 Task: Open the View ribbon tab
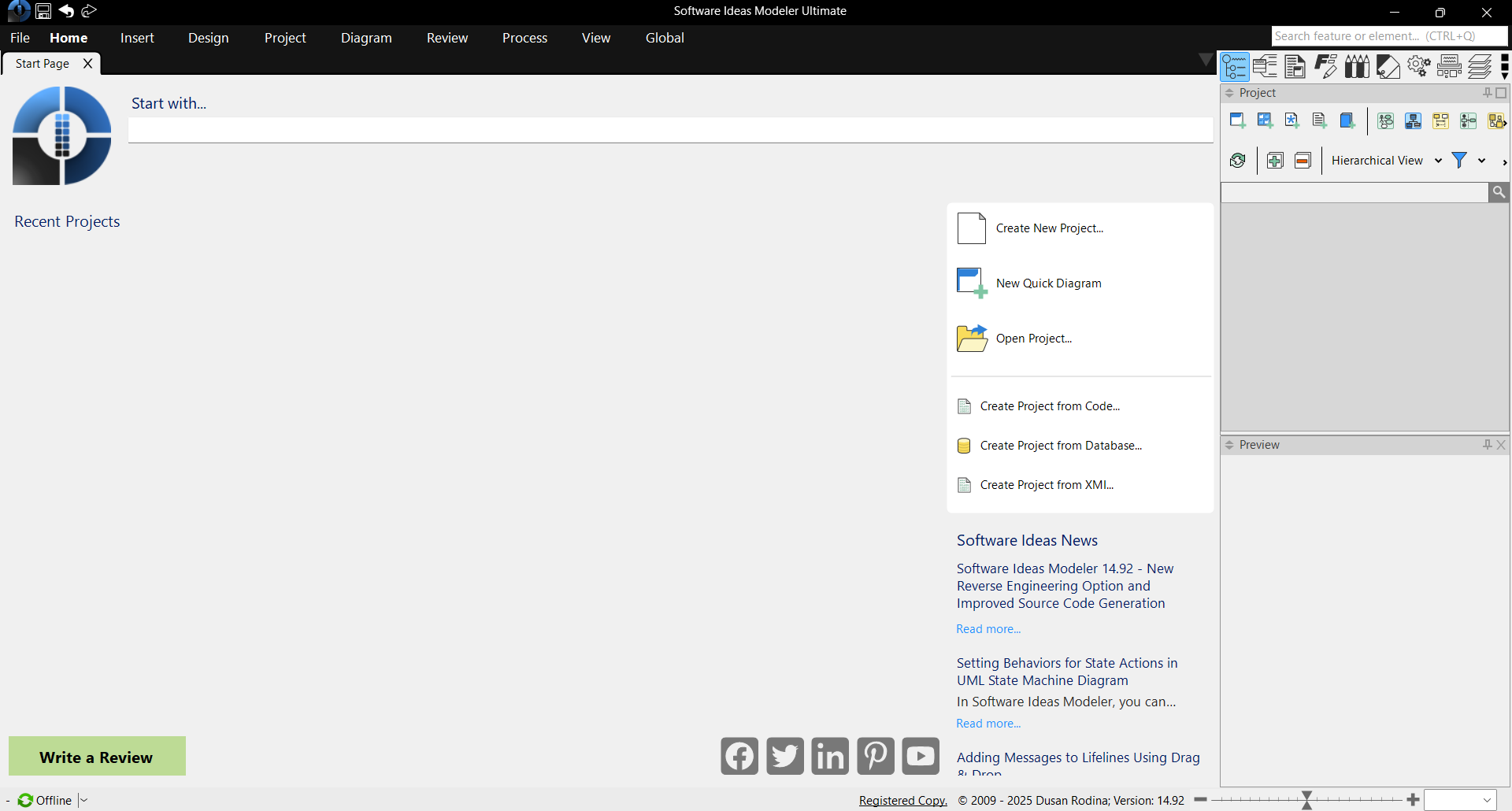coord(596,38)
